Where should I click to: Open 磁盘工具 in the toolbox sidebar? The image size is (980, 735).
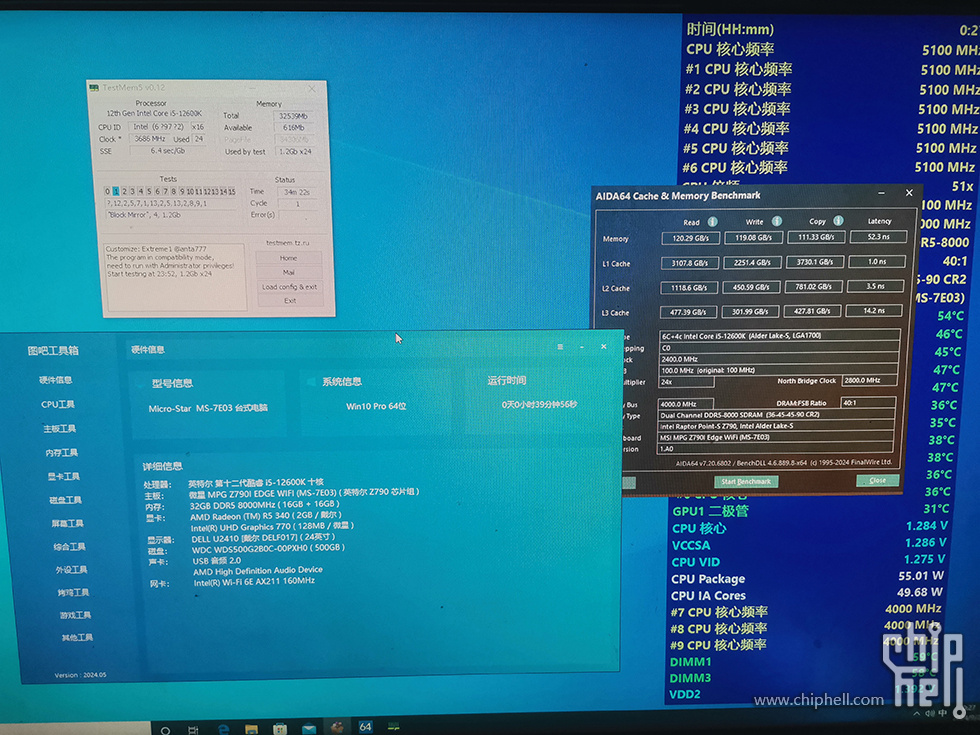[x=66, y=500]
